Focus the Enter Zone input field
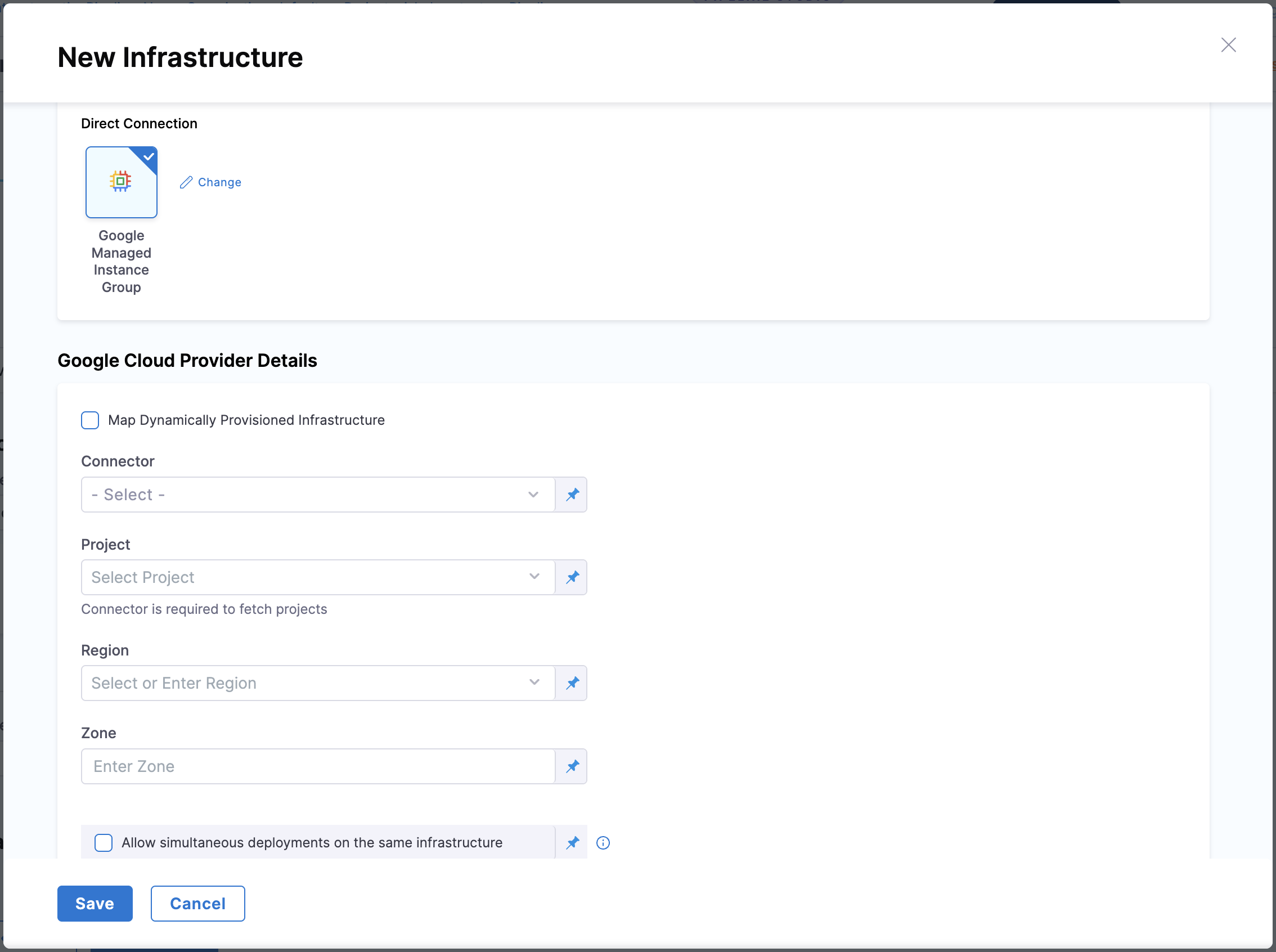Viewport: 1276px width, 952px height. pos(317,766)
